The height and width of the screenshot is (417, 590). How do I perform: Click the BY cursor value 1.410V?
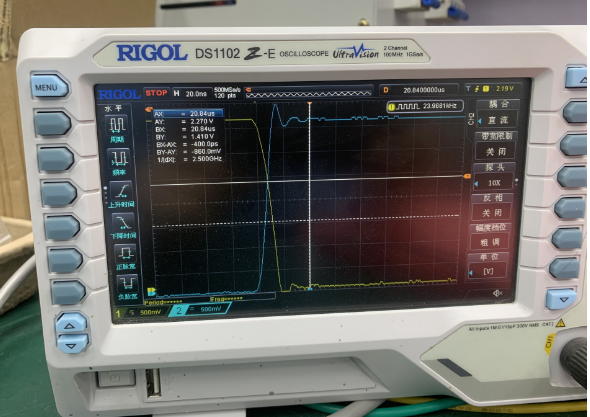pyautogui.click(x=202, y=136)
